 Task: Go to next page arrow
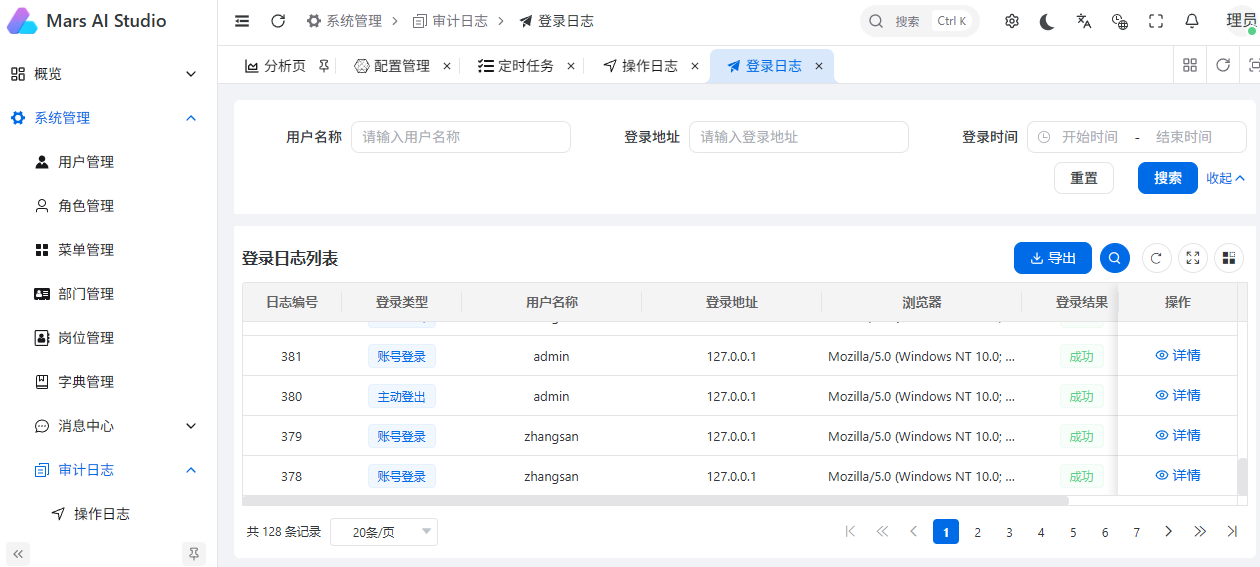tap(1168, 532)
